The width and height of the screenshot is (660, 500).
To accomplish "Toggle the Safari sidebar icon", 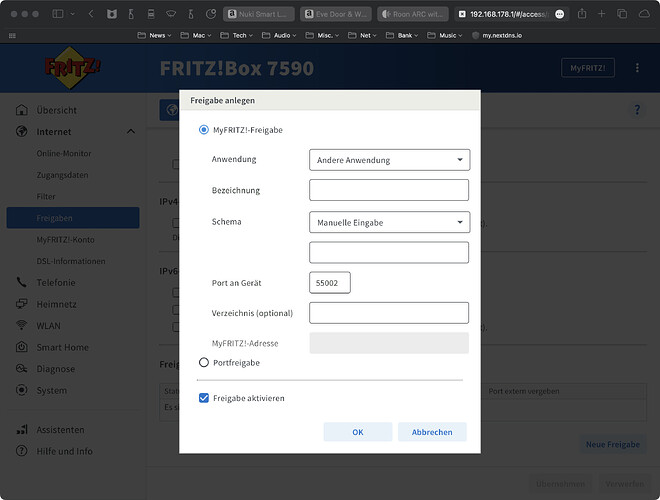I will click(x=58, y=14).
